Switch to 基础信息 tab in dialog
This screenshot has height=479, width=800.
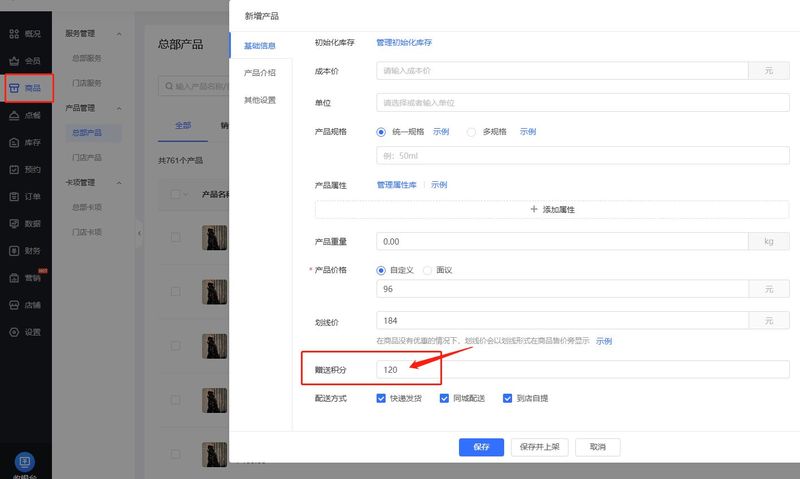[x=260, y=45]
